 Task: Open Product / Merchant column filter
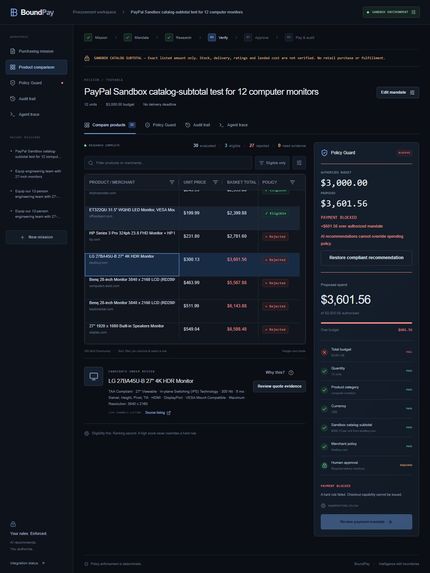[x=172, y=182]
